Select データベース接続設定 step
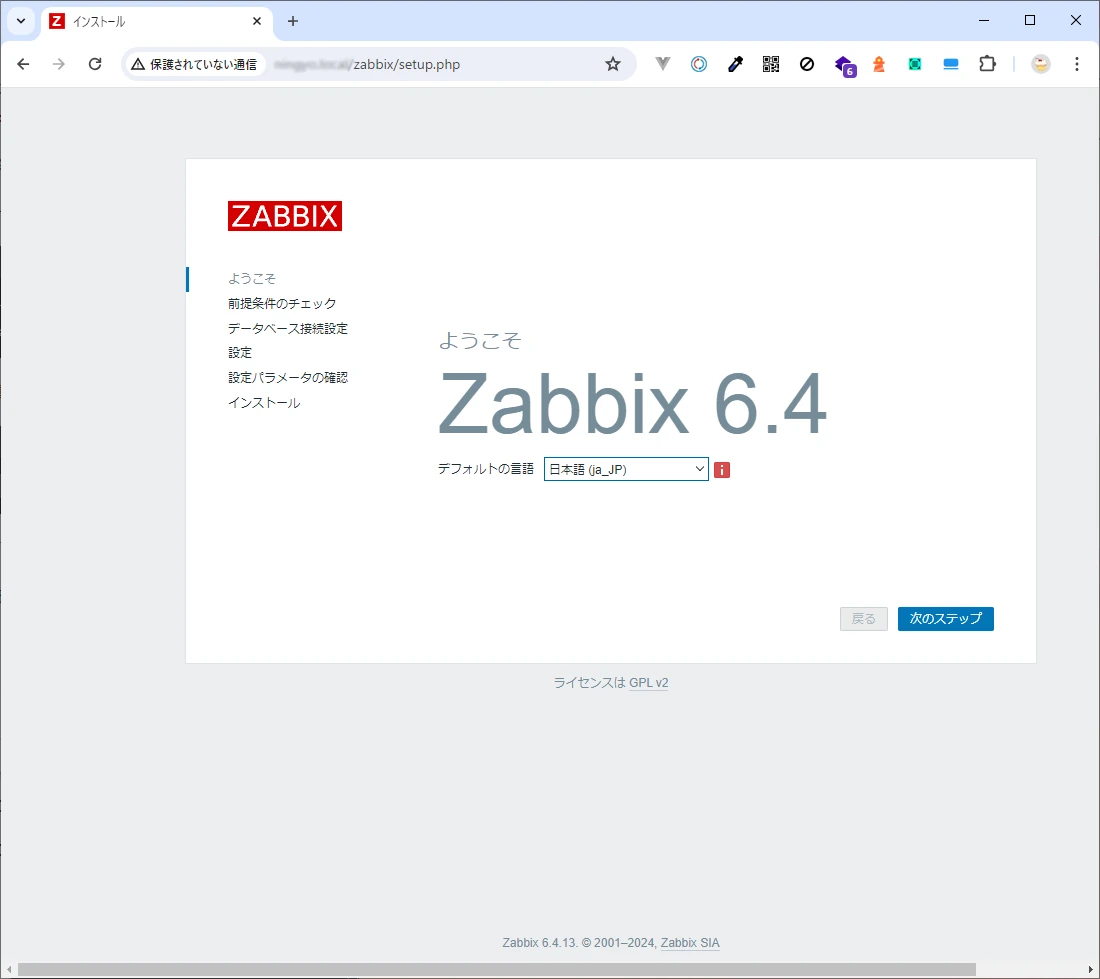The height and width of the screenshot is (979, 1100). click(x=288, y=328)
